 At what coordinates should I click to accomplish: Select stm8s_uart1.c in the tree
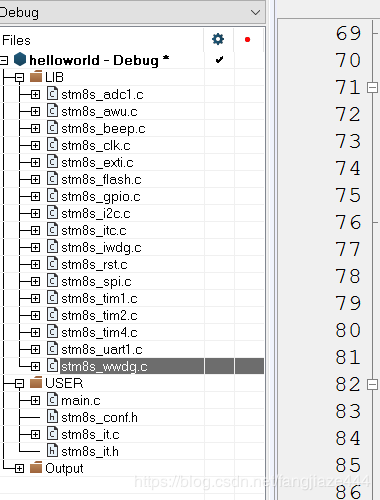pos(102,349)
